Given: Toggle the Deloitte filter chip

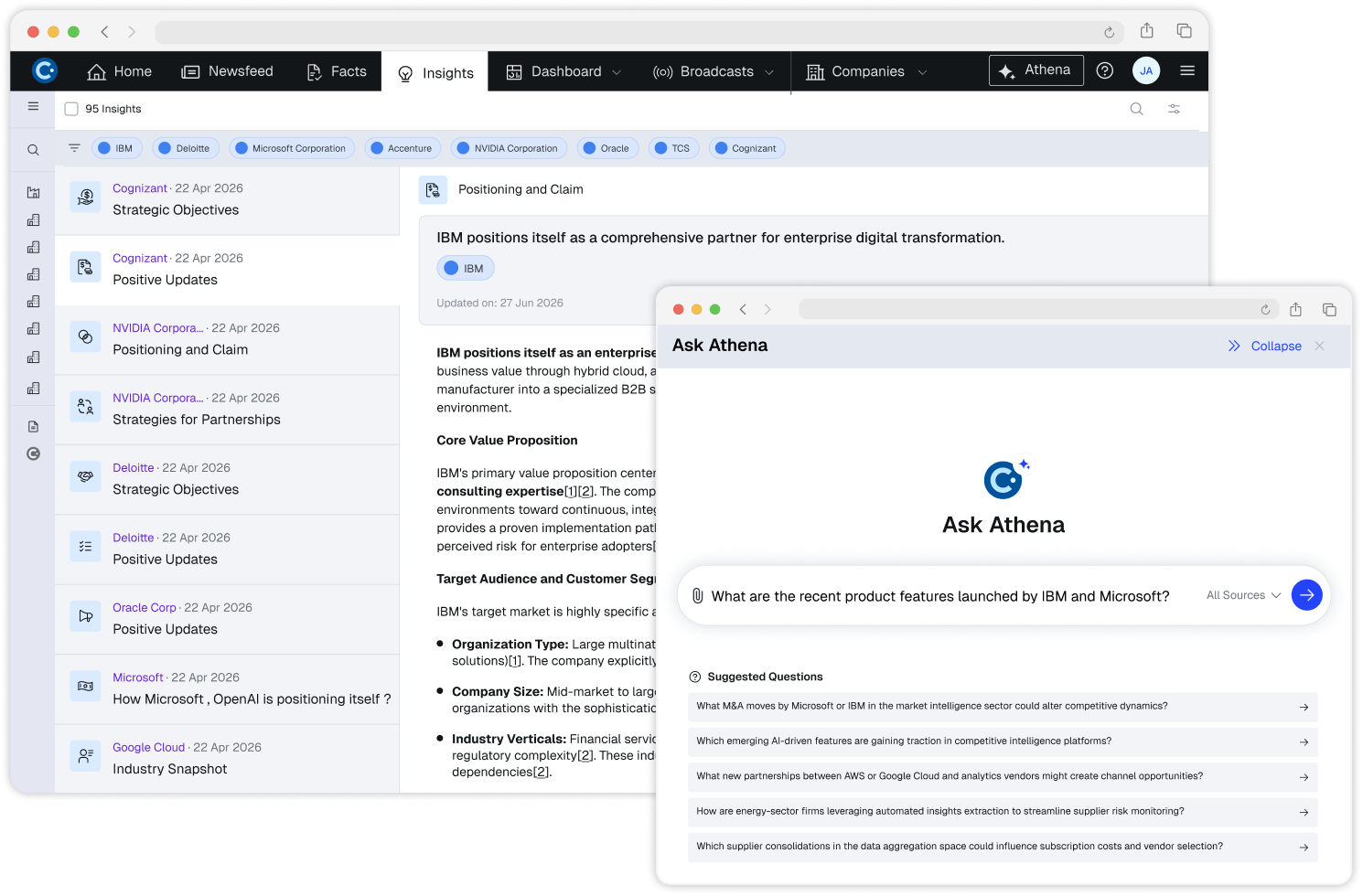Looking at the screenshot, I should 185,148.
